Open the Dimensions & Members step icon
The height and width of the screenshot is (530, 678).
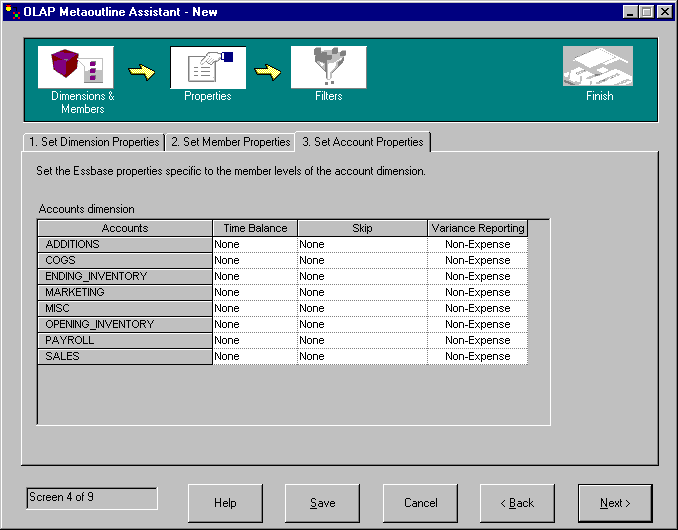click(x=76, y=67)
